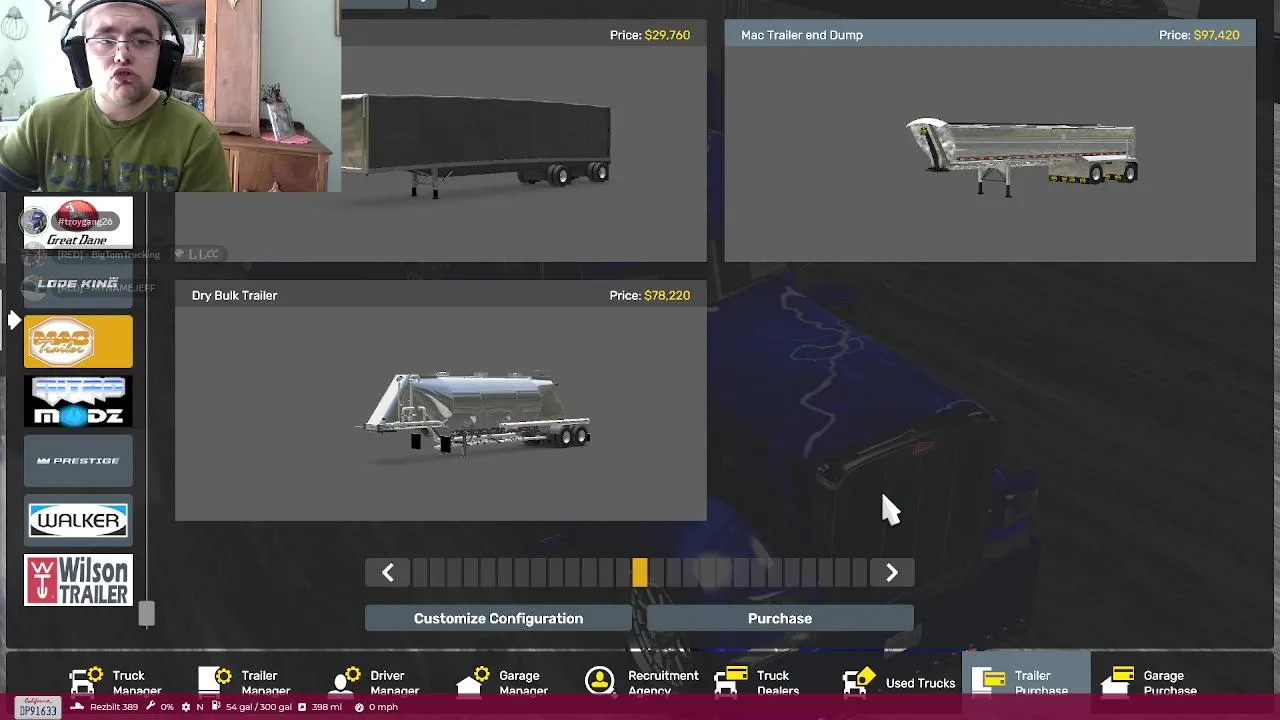The height and width of the screenshot is (720, 1280).
Task: Click the highlighted yellow page indicator
Action: 639,572
